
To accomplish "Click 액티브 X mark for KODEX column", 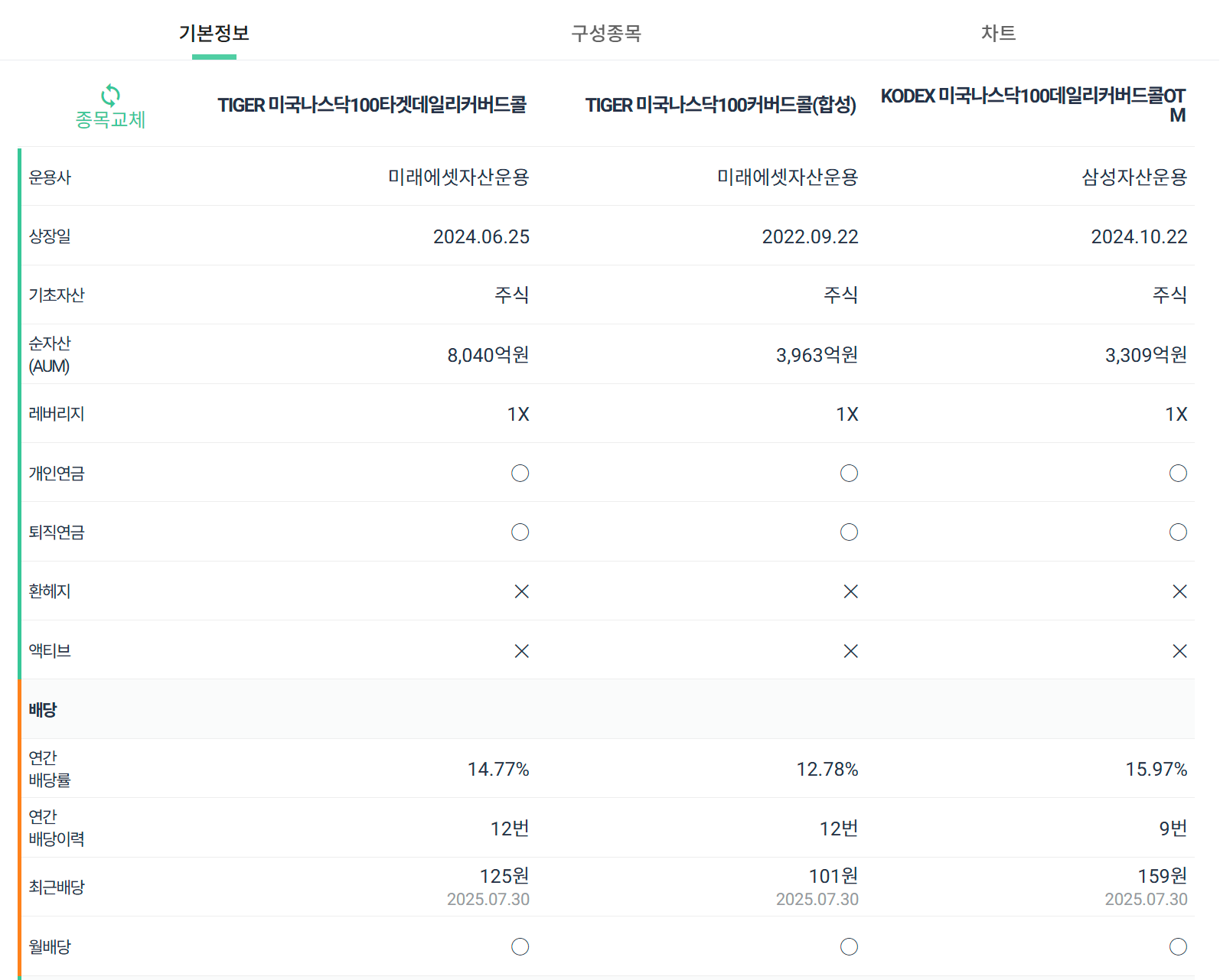I will [x=1180, y=651].
